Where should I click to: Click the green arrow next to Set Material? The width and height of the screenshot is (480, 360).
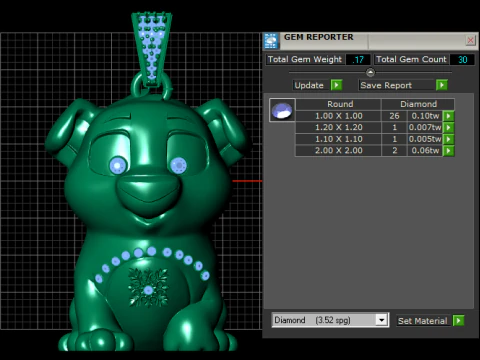(459, 321)
